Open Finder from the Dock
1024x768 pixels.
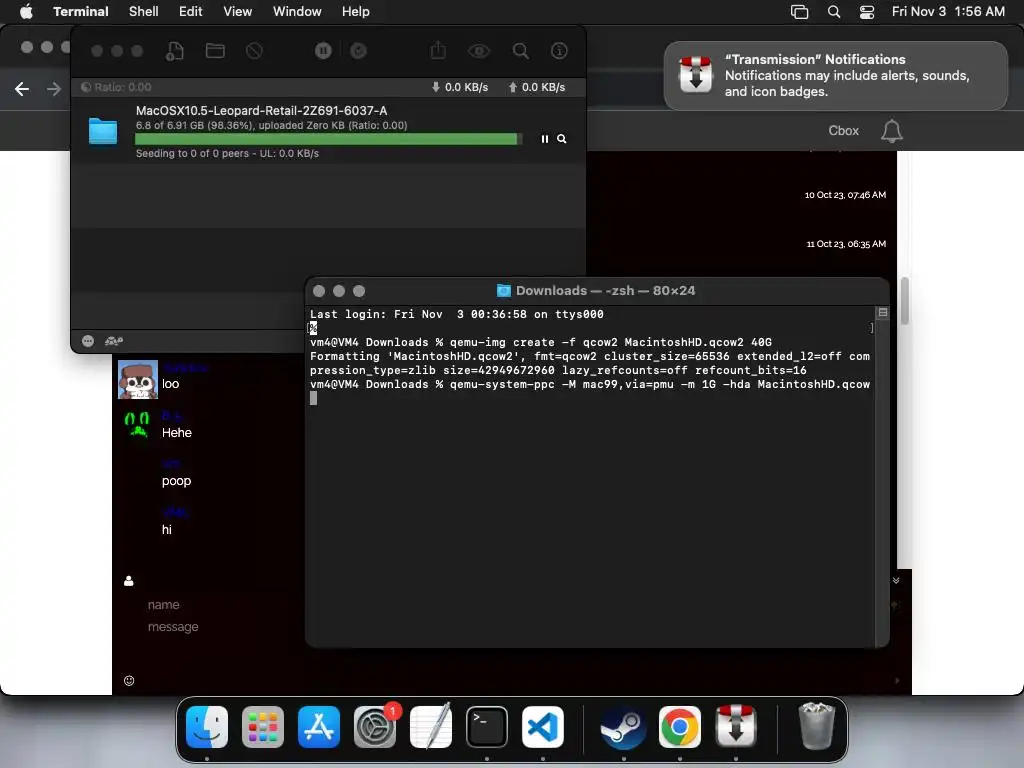pos(207,727)
